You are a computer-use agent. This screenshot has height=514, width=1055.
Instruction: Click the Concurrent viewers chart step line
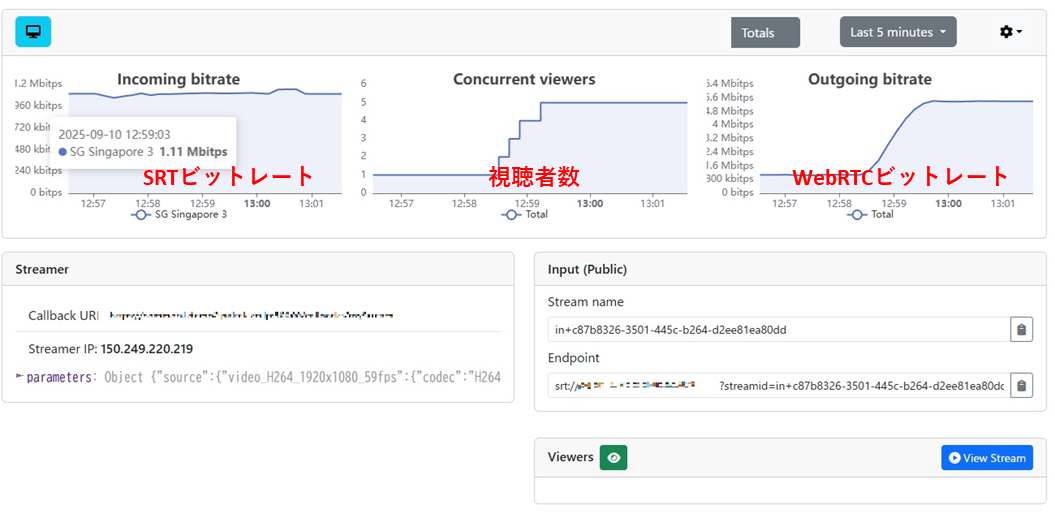click(x=600, y=102)
